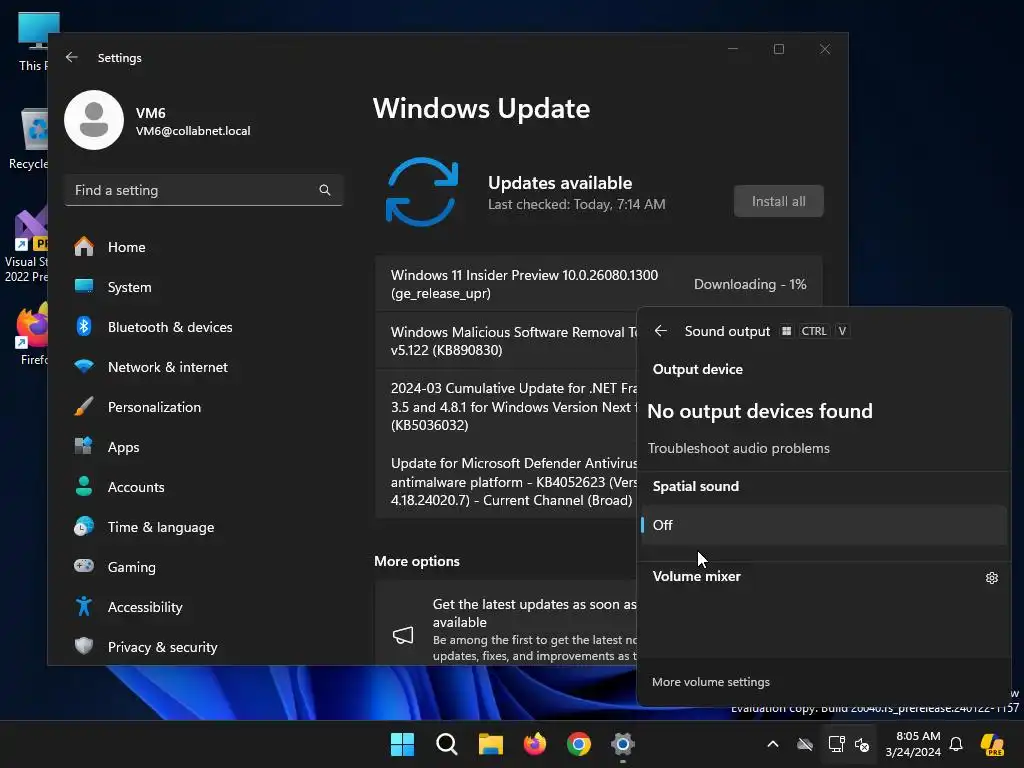Open Personalization settings
The image size is (1024, 768).
204,407
